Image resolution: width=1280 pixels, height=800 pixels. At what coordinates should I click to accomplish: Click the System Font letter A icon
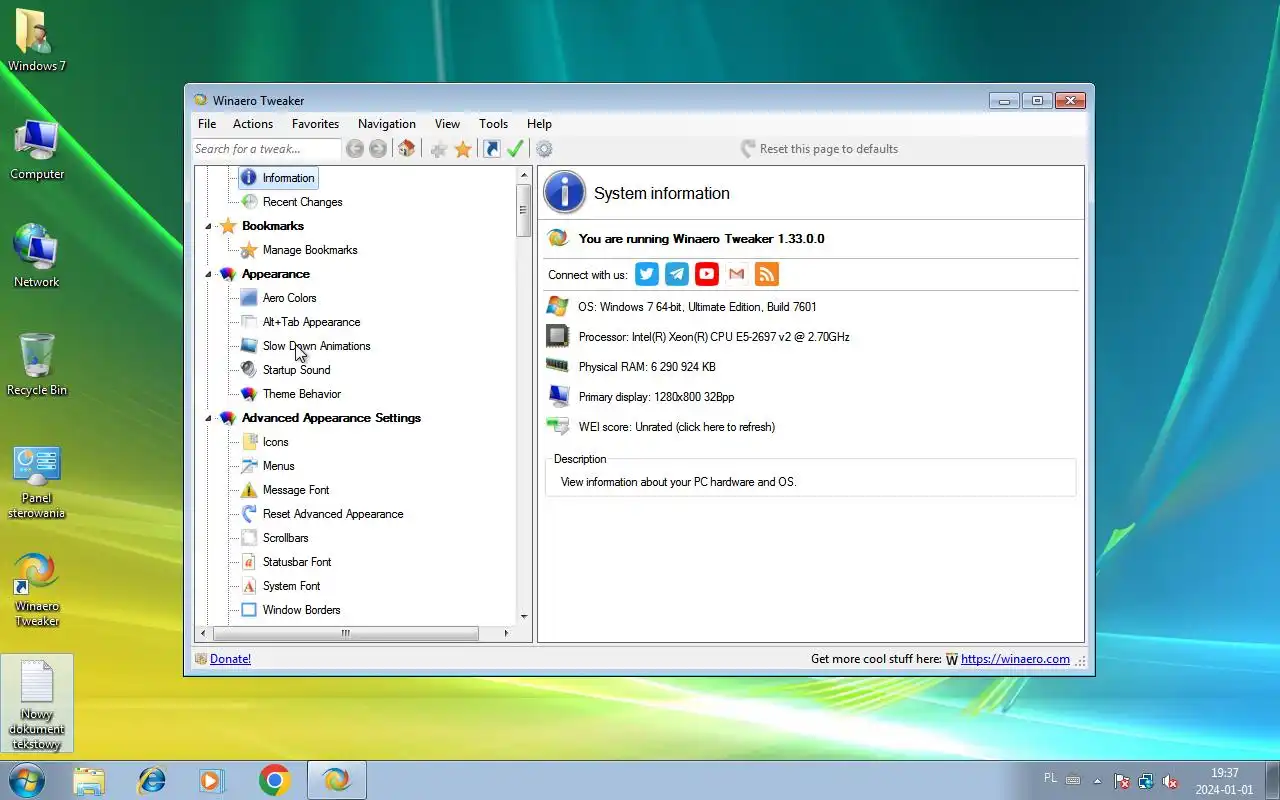[249, 586]
